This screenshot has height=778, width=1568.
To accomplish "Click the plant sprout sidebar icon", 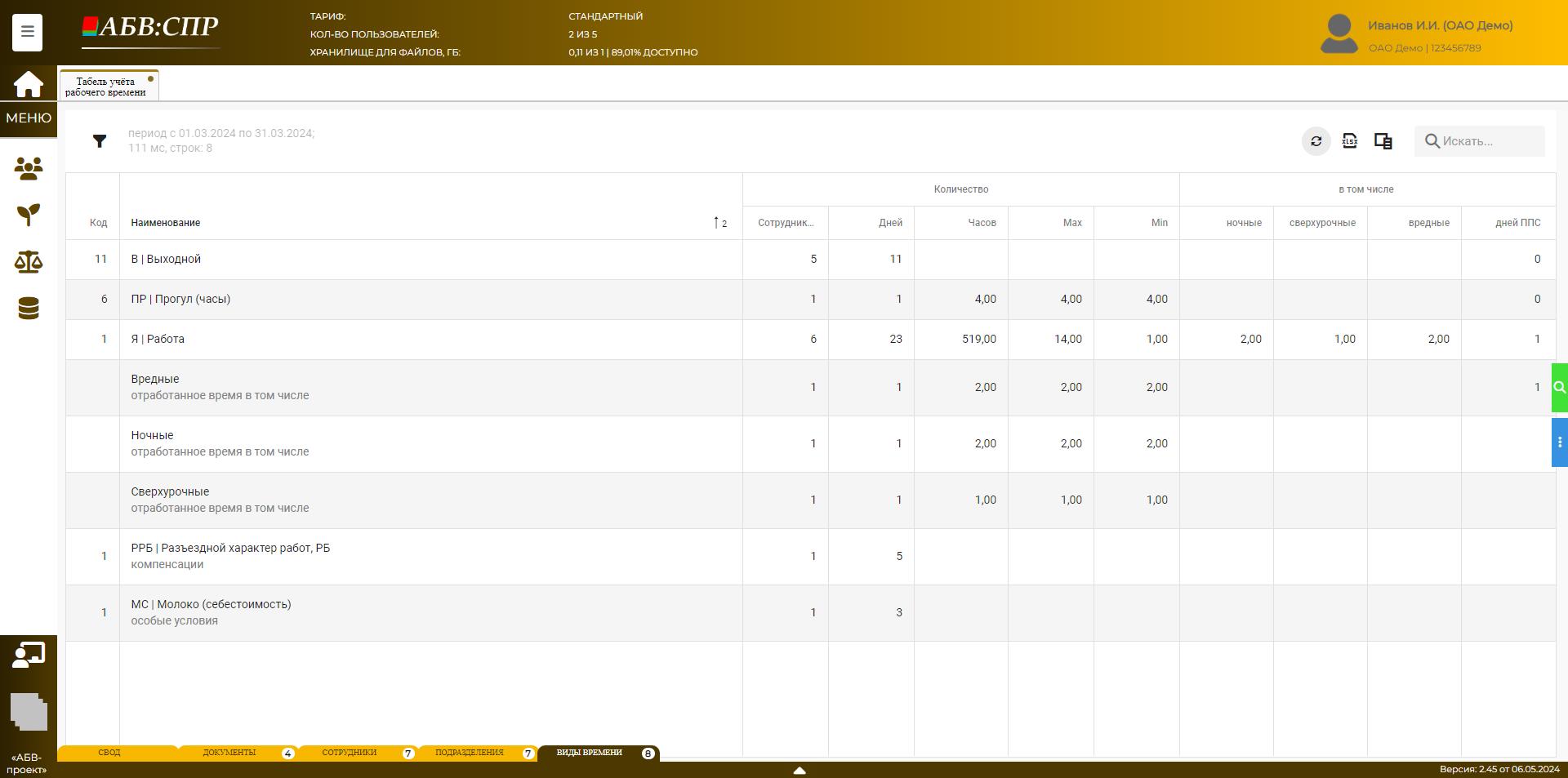I will click(x=28, y=215).
